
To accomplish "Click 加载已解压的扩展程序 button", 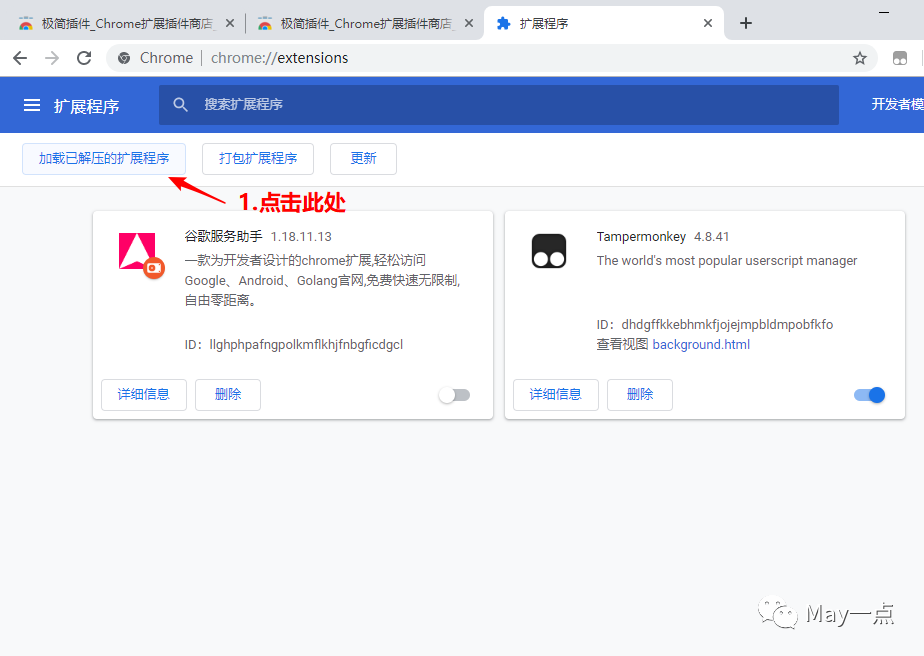I will click(x=104, y=159).
